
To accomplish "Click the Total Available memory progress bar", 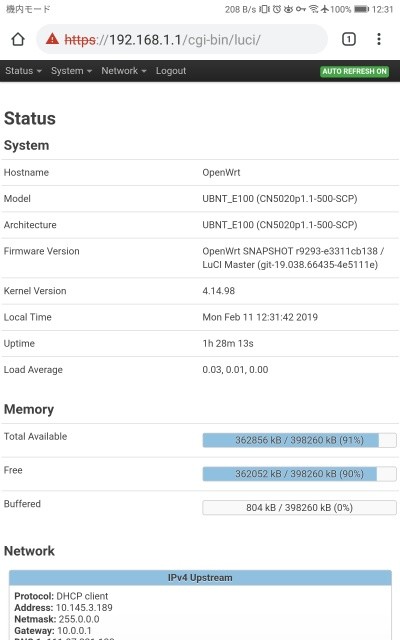I will tap(299, 440).
